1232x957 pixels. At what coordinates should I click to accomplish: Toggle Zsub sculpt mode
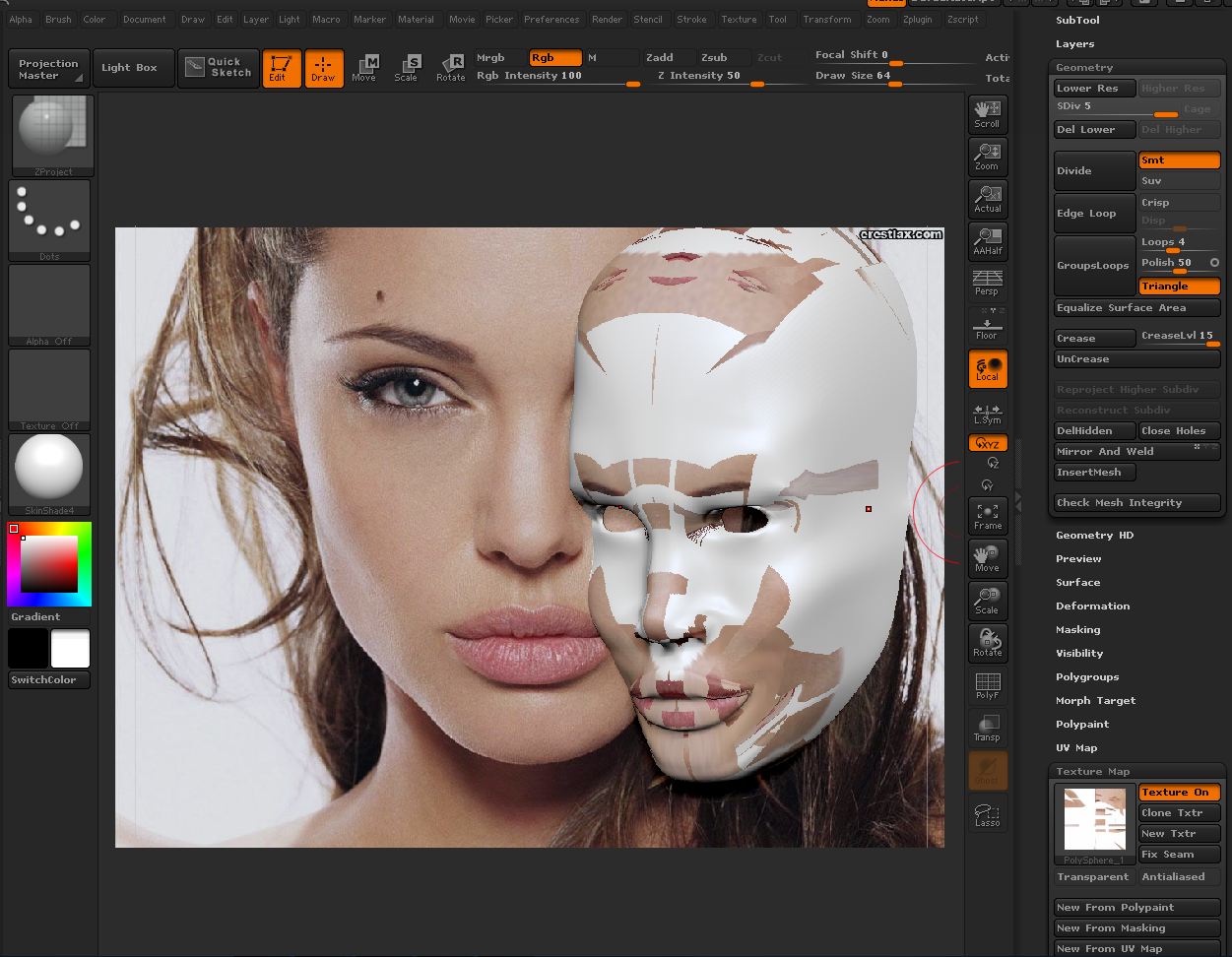725,58
